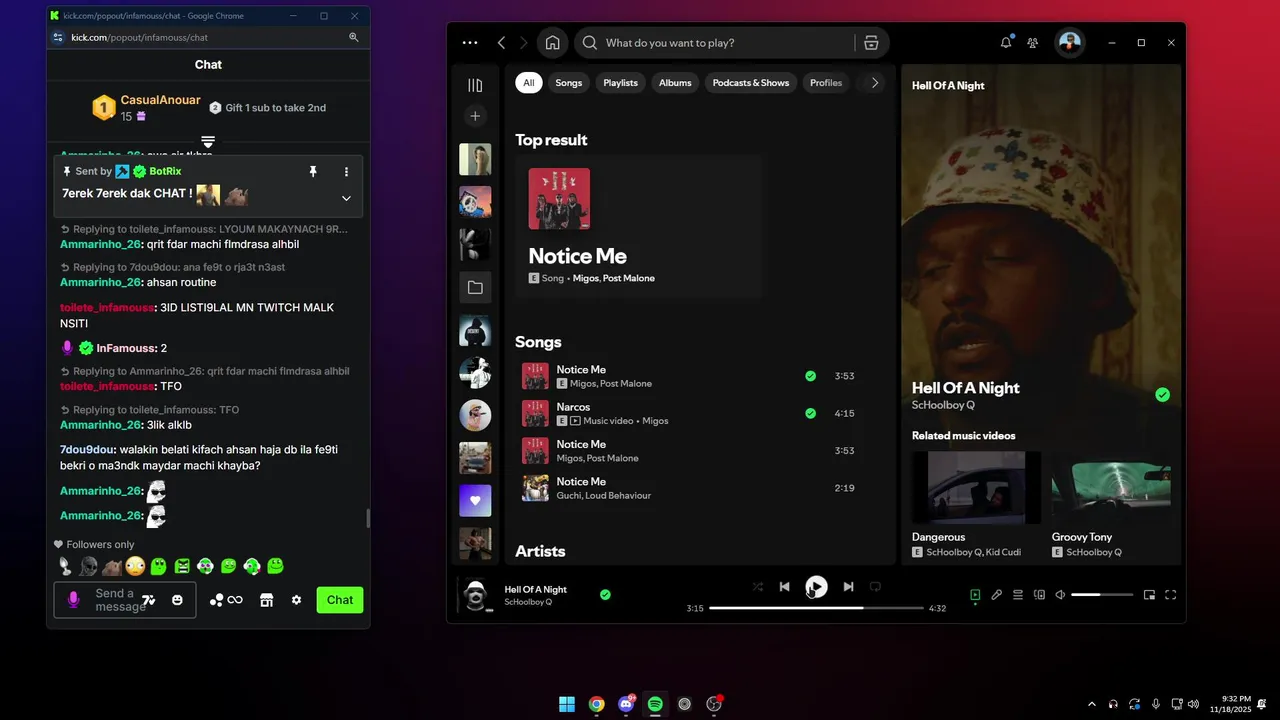Open the Spotify Home page

click(x=552, y=43)
